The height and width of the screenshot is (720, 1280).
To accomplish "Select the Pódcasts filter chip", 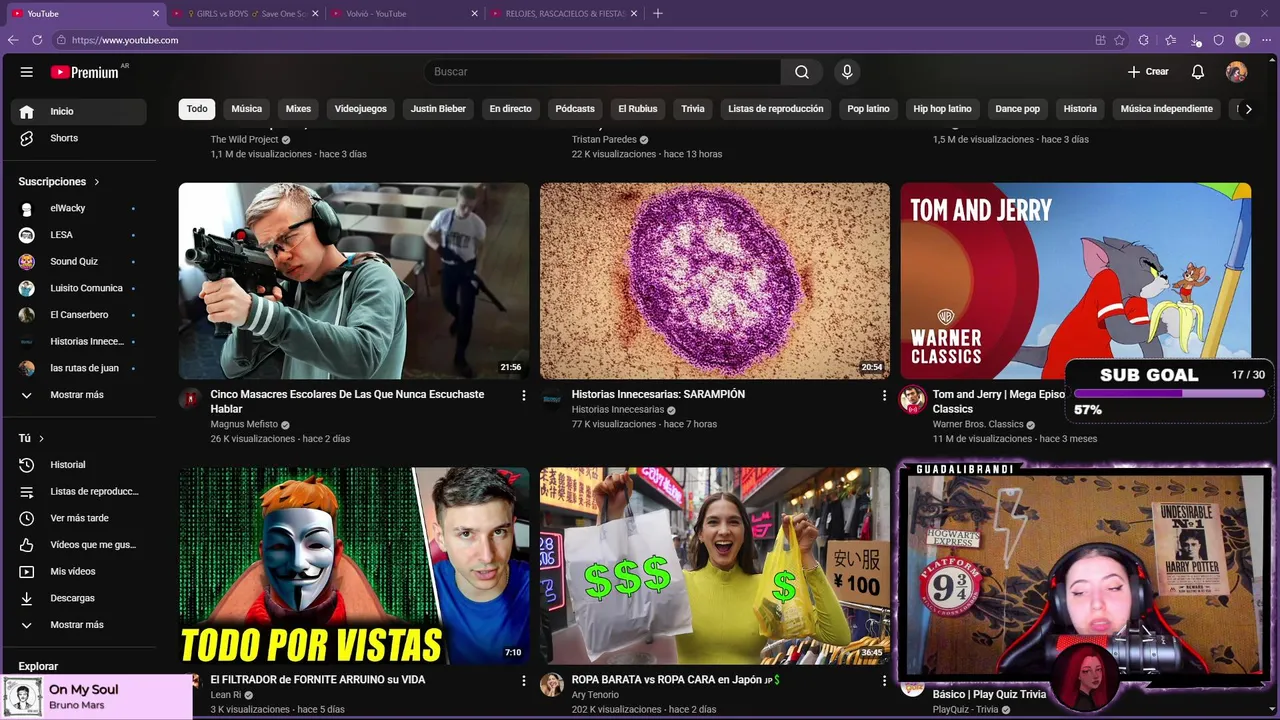I will pos(575,109).
